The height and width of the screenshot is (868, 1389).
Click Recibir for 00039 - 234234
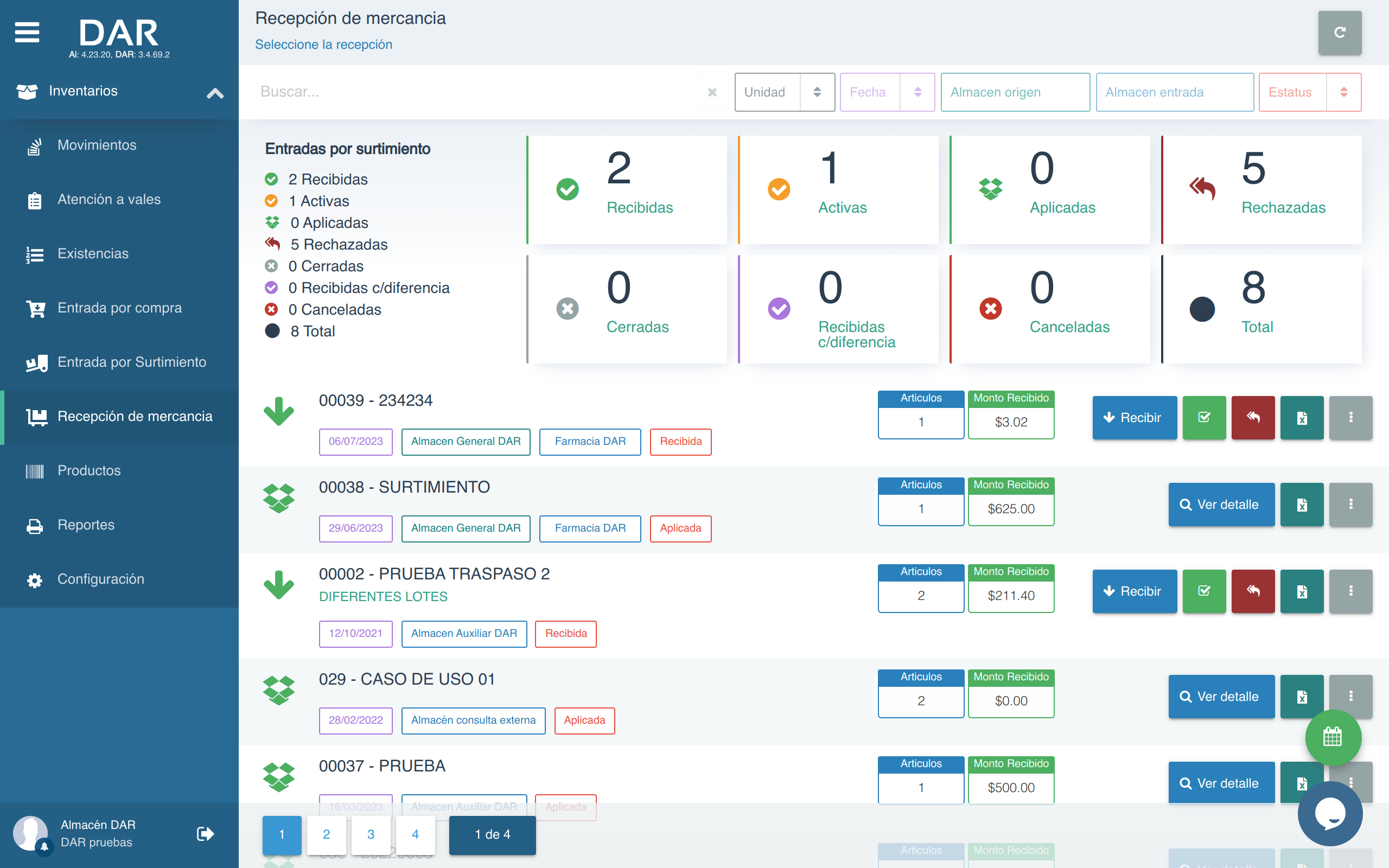1134,417
